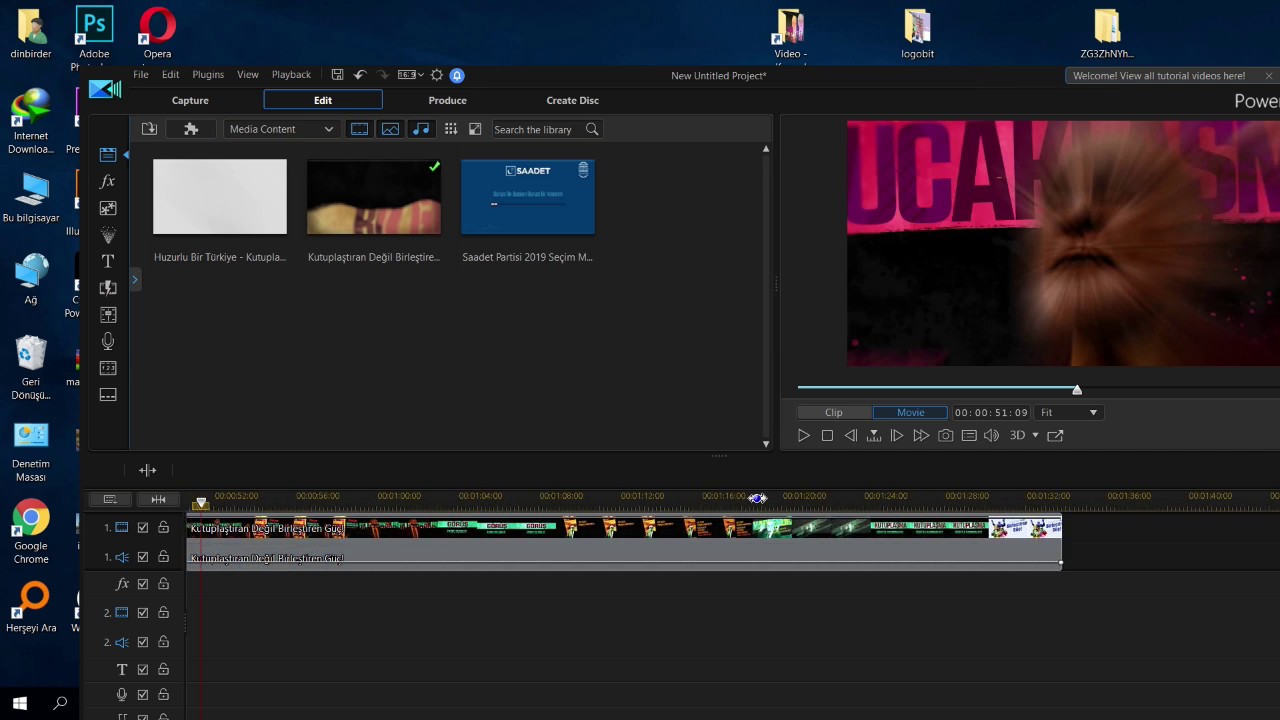Step to the previous frame

click(x=851, y=436)
